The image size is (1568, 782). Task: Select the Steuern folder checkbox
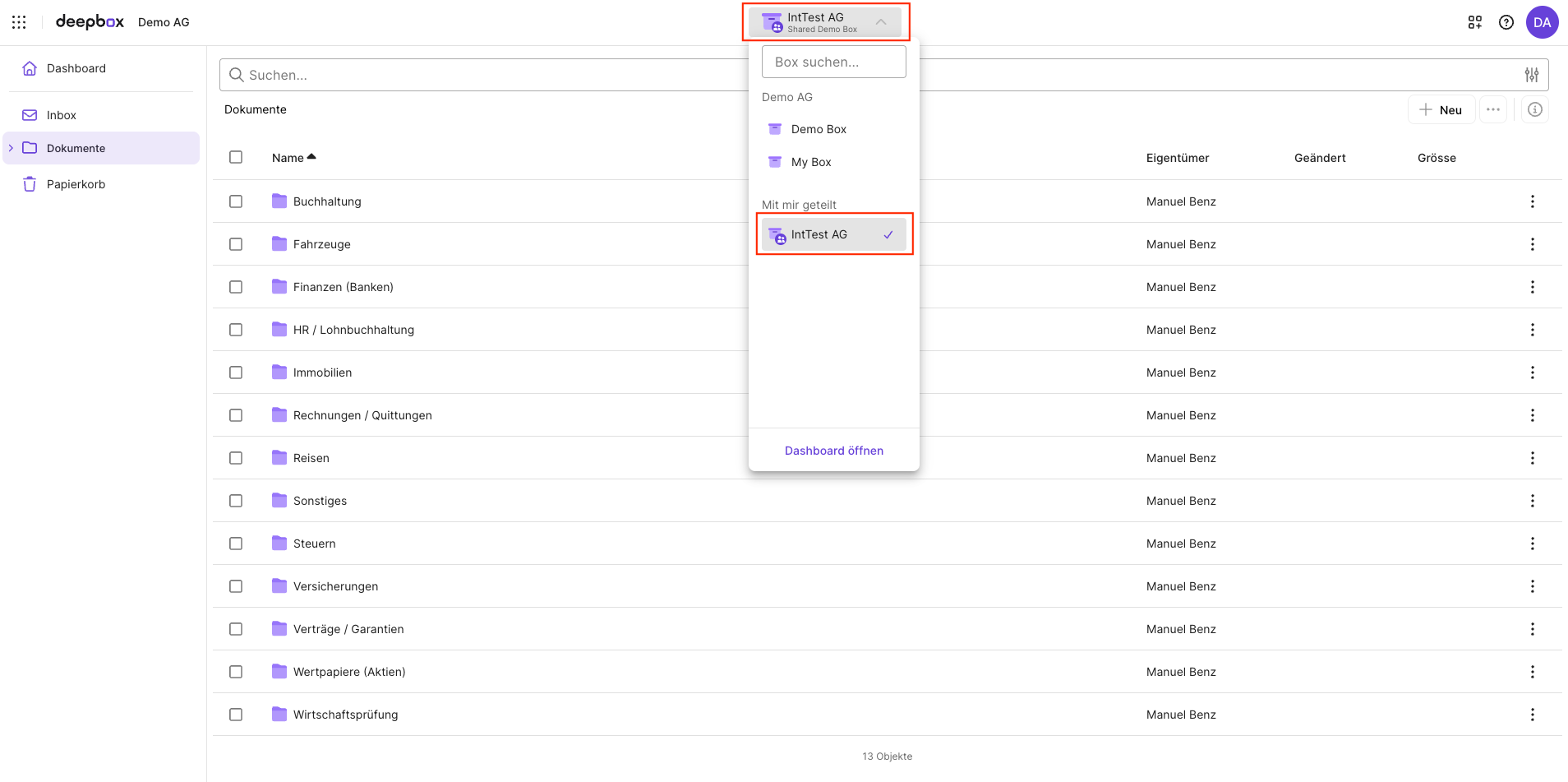click(236, 544)
